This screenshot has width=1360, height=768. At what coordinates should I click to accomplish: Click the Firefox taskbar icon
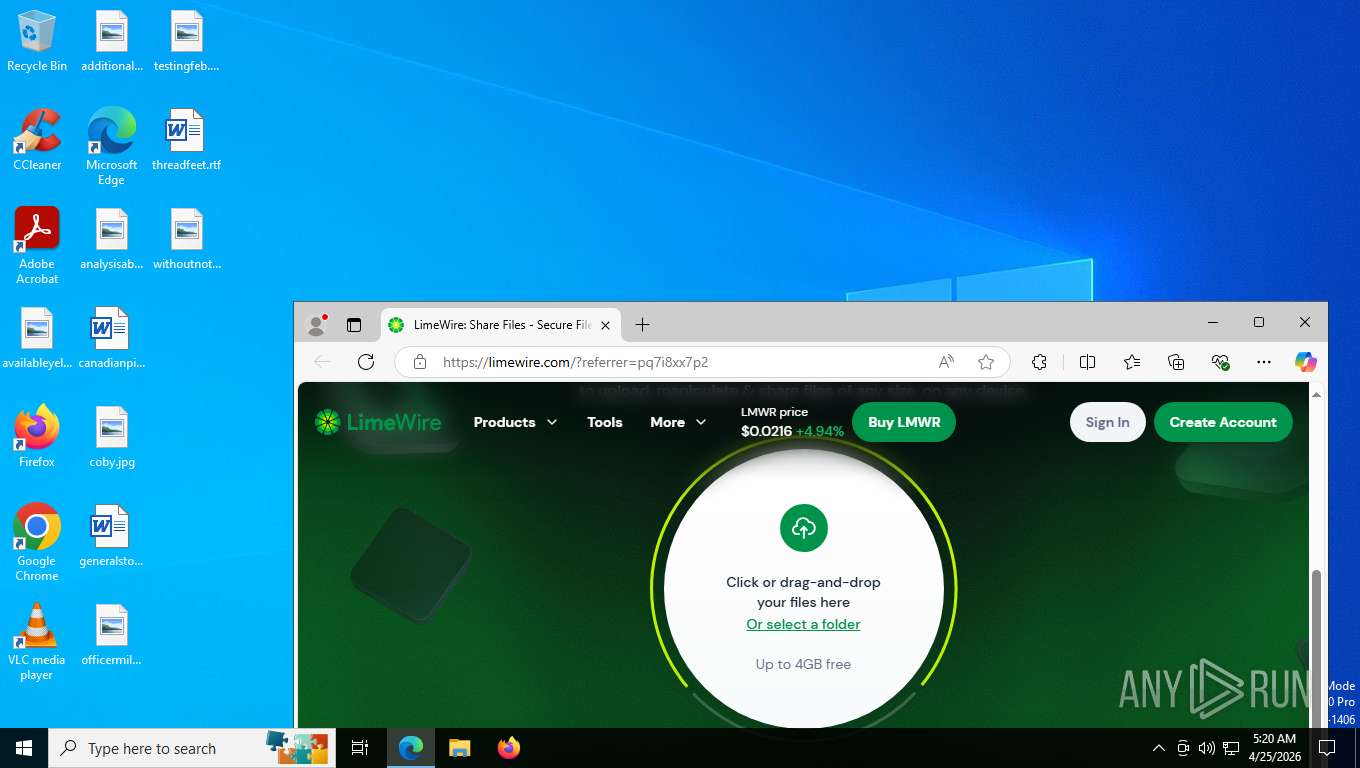(509, 748)
